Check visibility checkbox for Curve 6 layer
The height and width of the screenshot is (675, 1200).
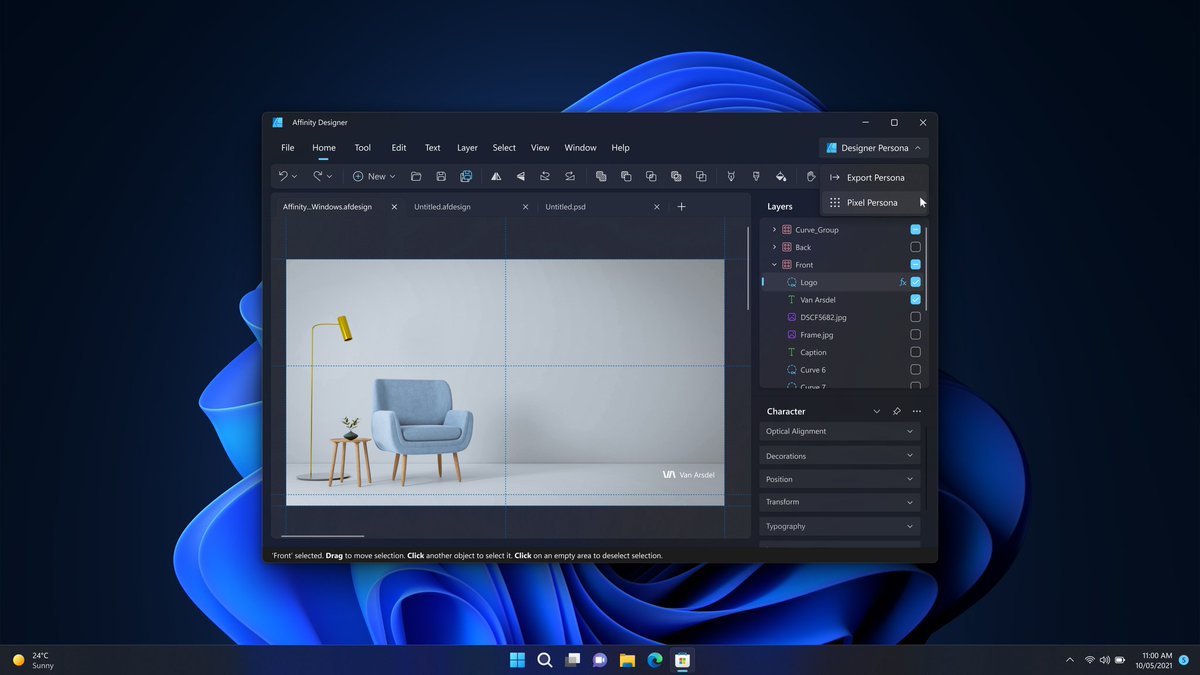[915, 370]
